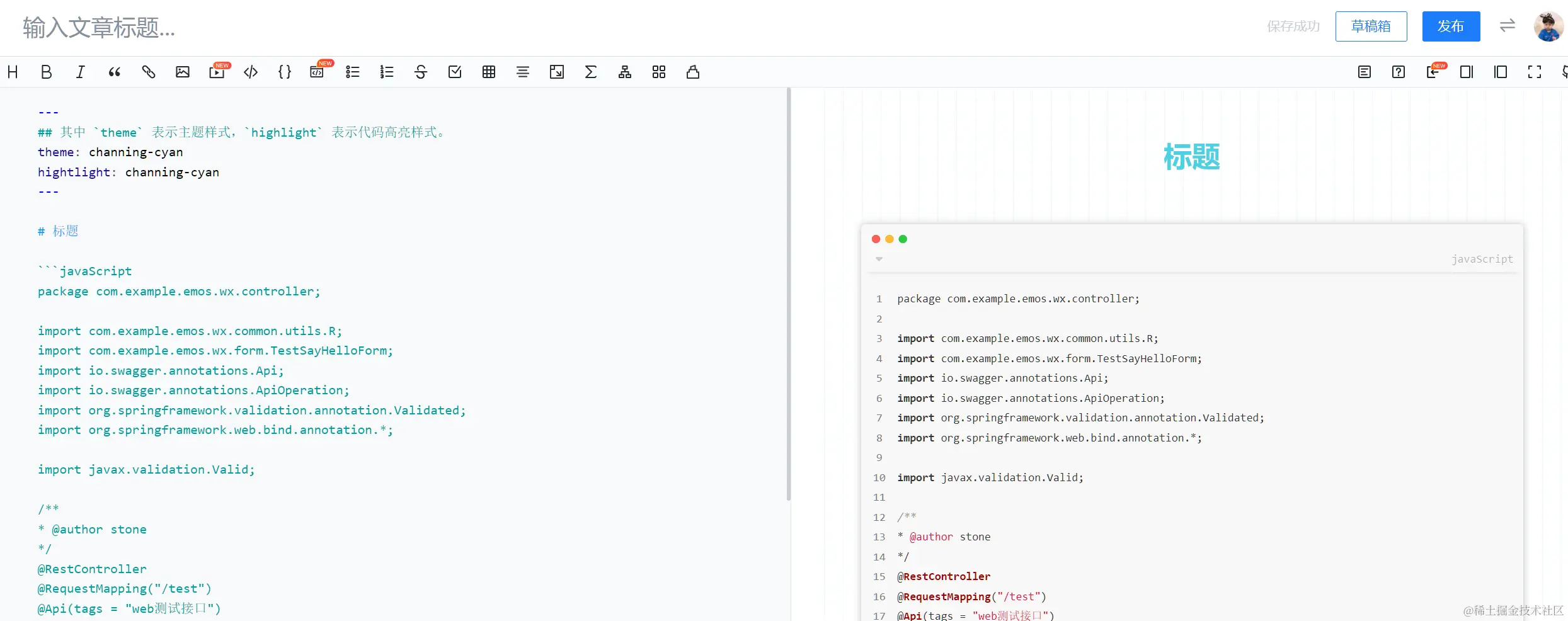Screen dimensions: 1568x621
Task: Apply italic formatting
Action: 80,72
